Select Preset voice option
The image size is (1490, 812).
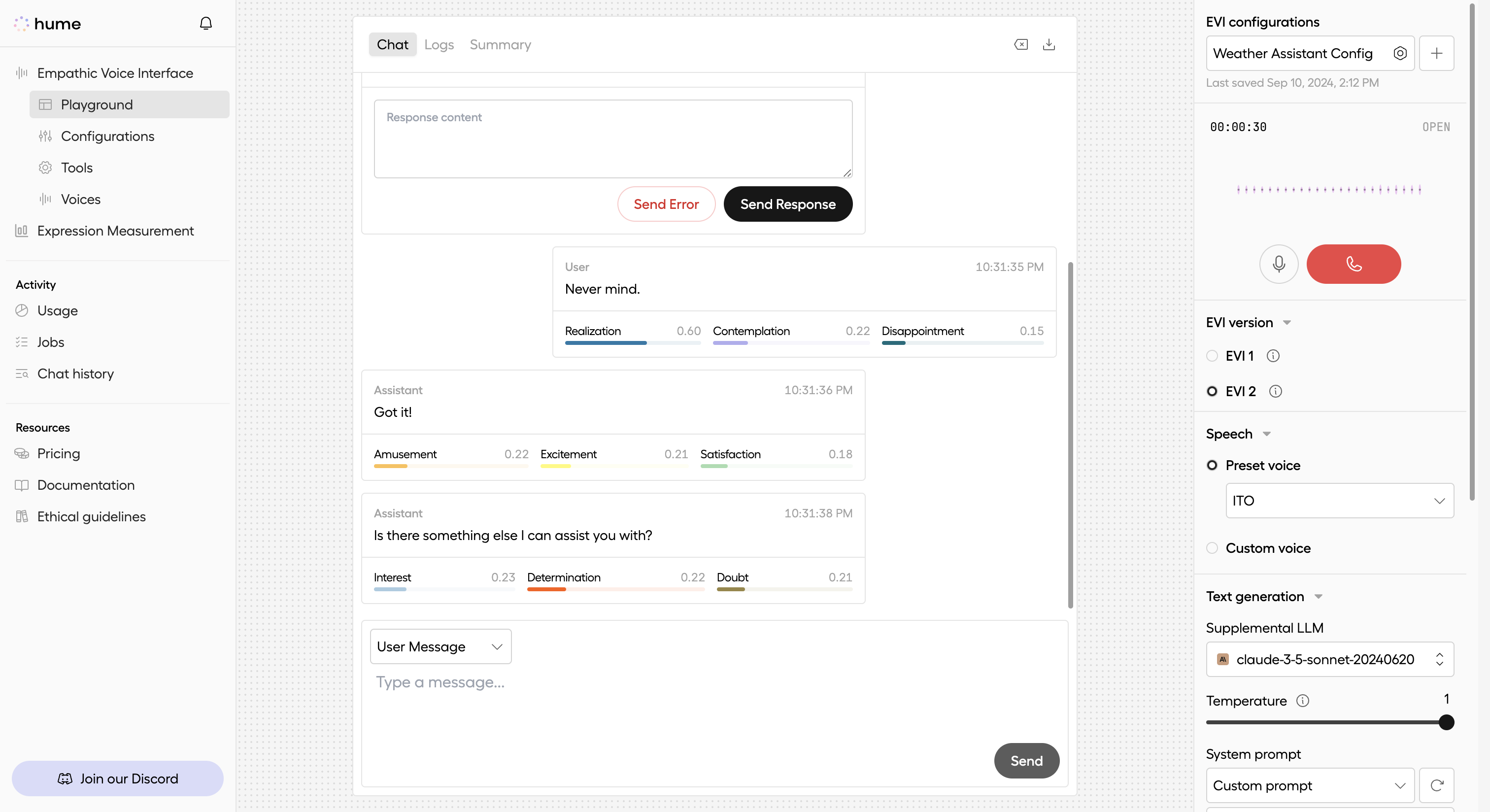point(1213,465)
